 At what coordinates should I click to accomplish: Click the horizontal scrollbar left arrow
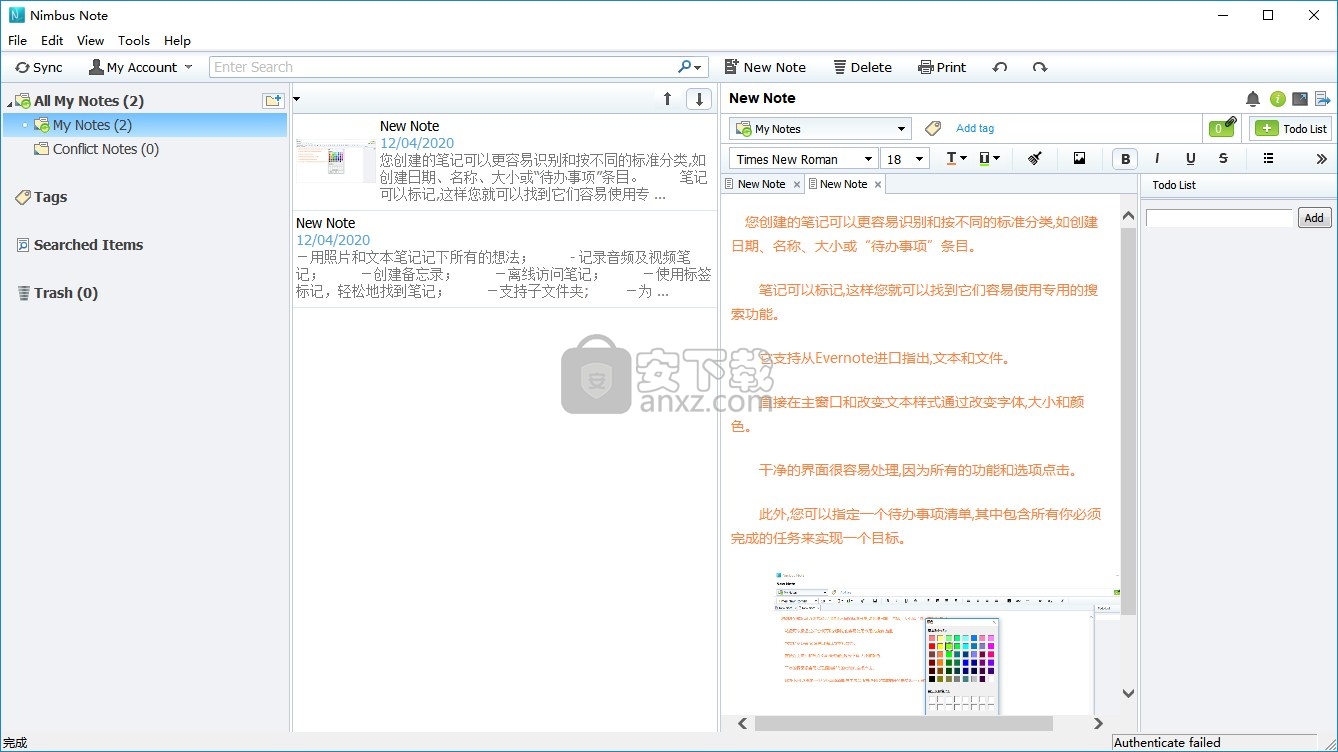pyautogui.click(x=742, y=723)
